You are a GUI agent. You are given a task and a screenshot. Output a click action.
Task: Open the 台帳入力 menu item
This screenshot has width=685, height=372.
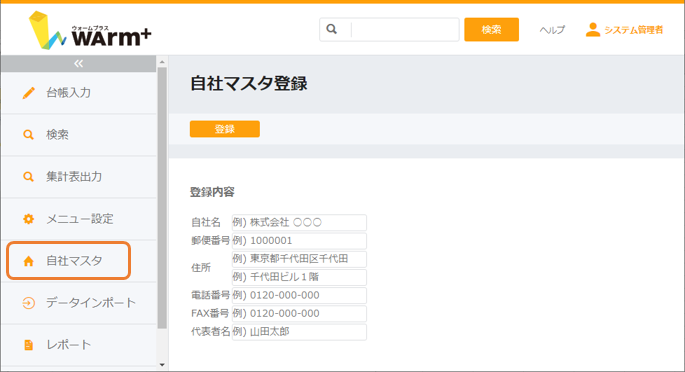pos(79,93)
